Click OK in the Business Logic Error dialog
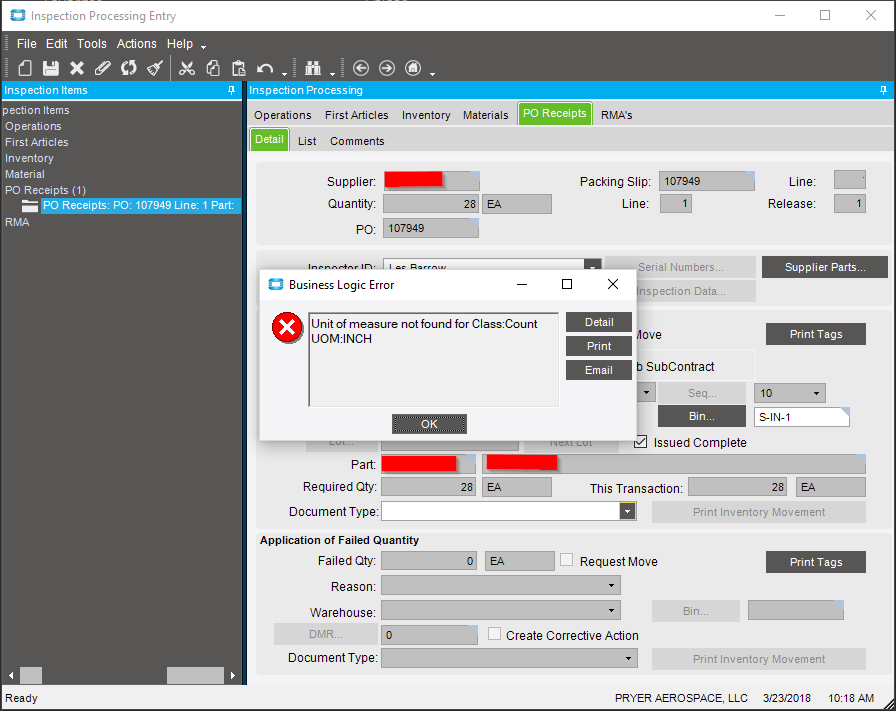This screenshot has height=711, width=896. tap(429, 424)
